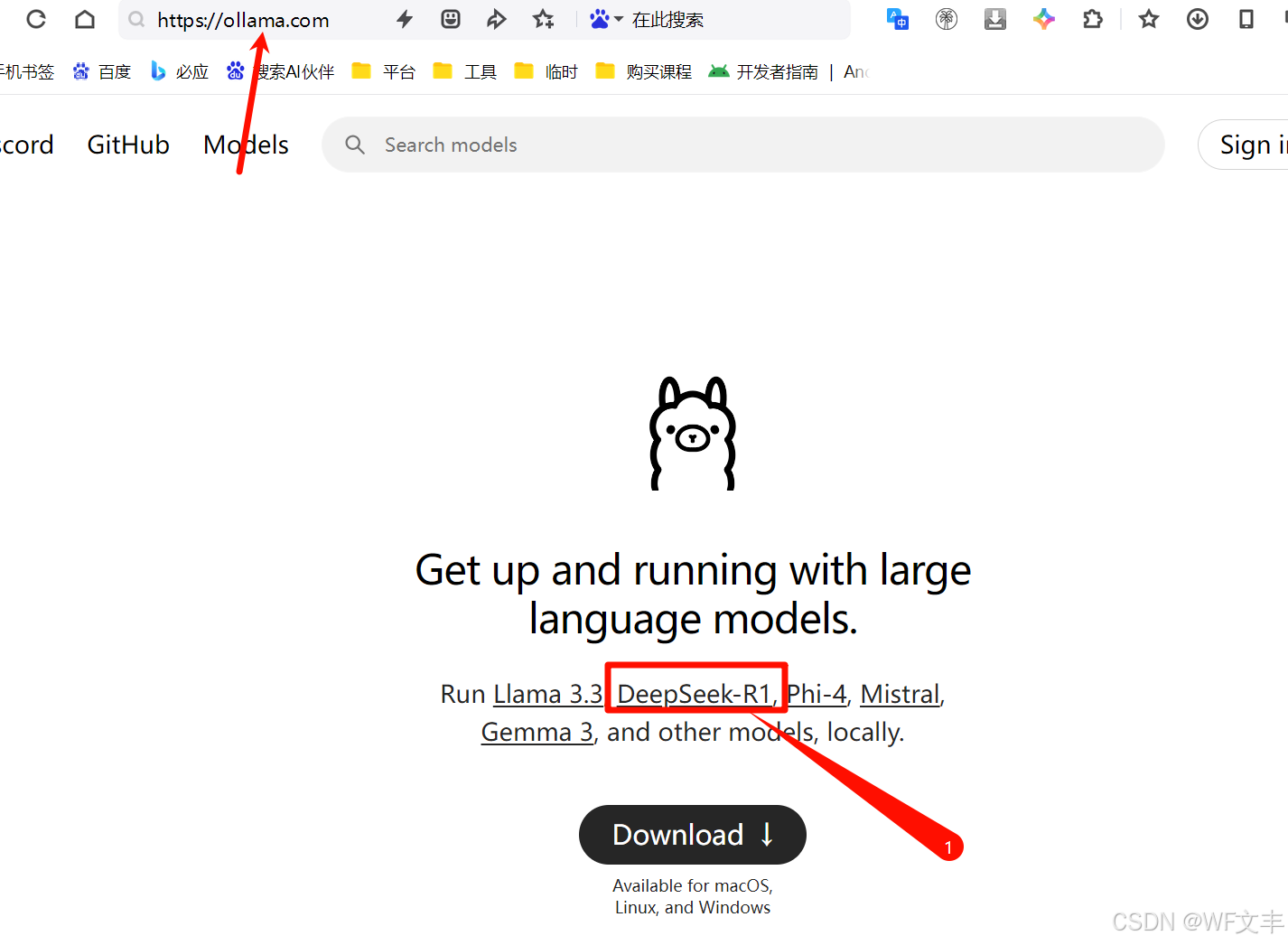
Task: Click the colorful four-point star extension icon
Action: 1044,19
